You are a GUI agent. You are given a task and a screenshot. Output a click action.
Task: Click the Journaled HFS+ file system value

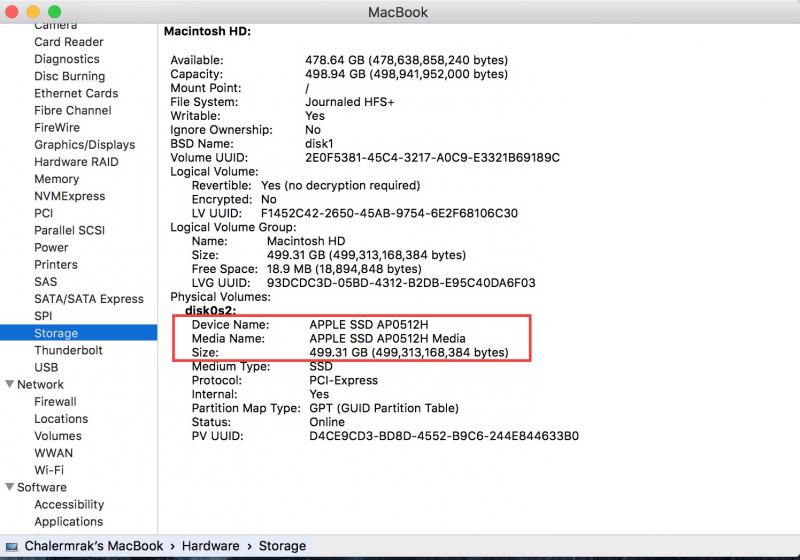click(349, 102)
